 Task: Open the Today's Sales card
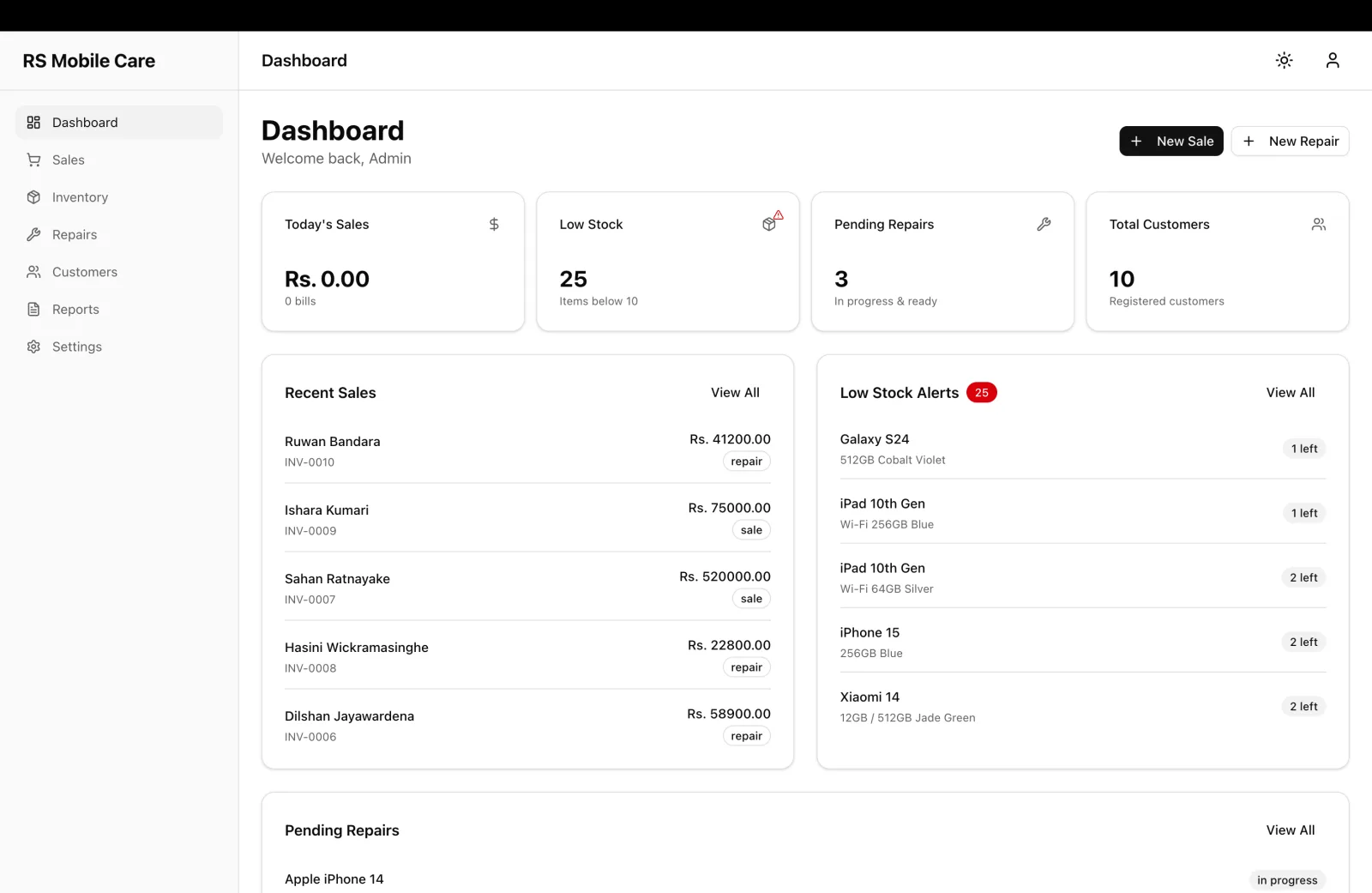coord(393,262)
